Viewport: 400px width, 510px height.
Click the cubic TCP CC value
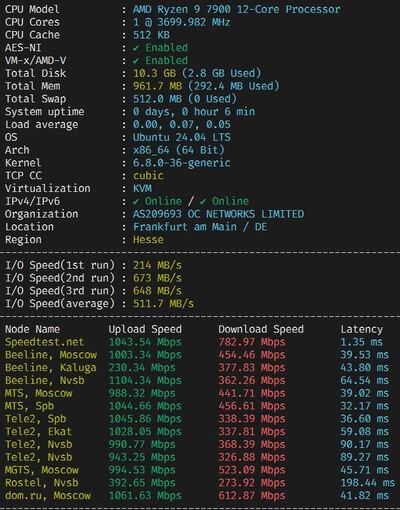pos(148,176)
